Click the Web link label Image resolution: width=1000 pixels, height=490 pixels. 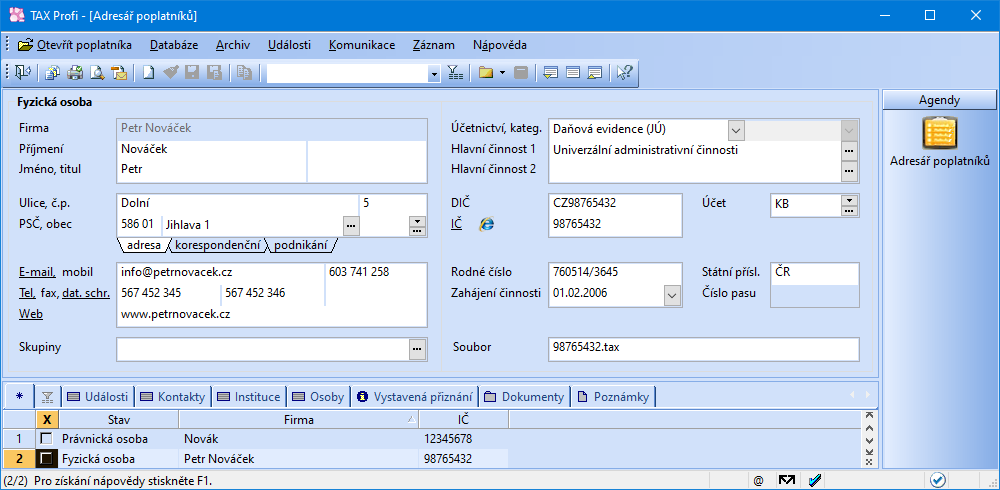pos(29,314)
